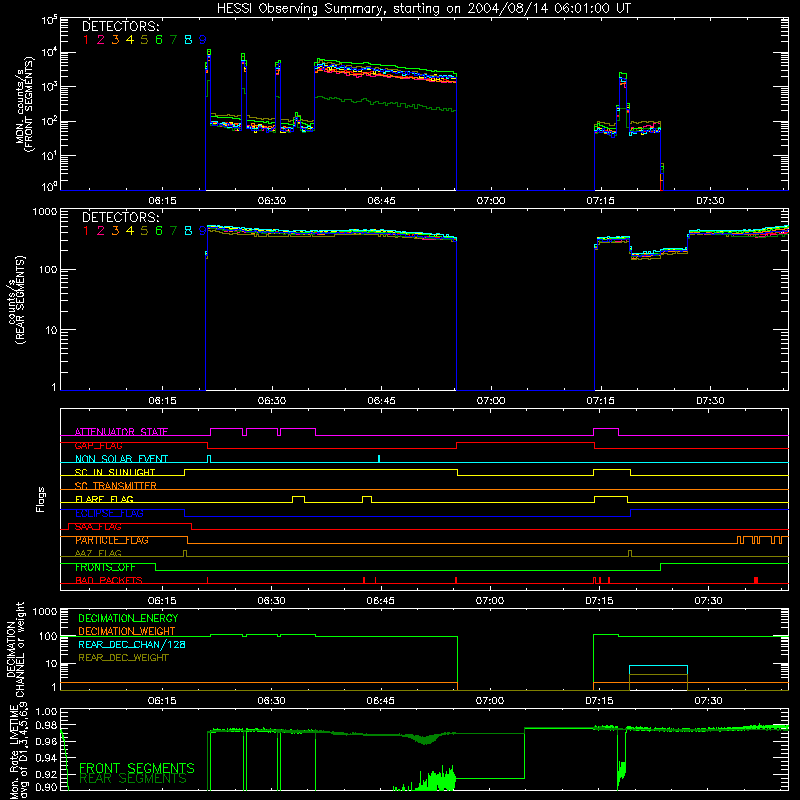Select the ECLIPSE_FLAG label

coord(109,513)
